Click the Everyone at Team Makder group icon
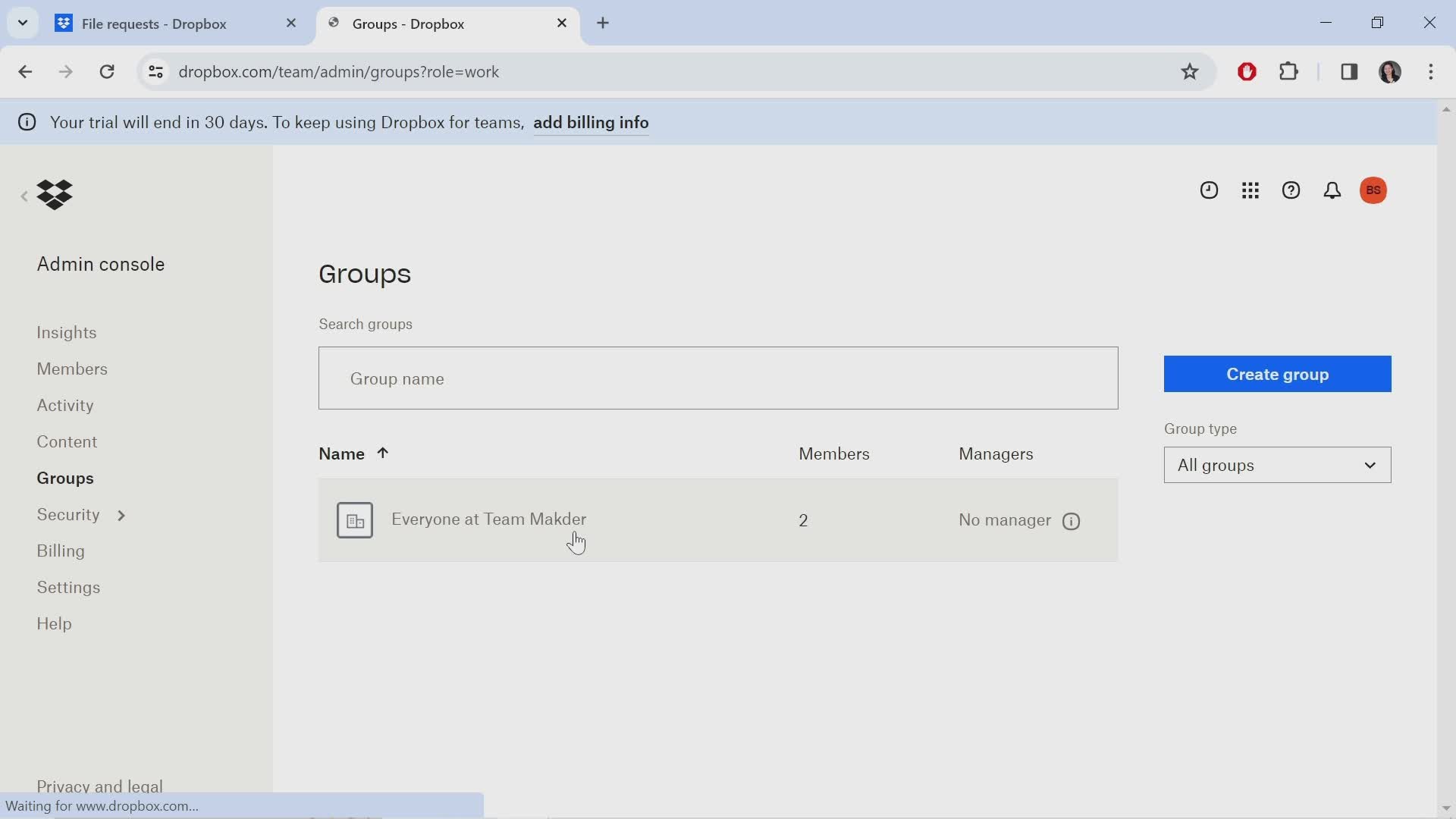Screen dimensions: 1456x819 354,520
